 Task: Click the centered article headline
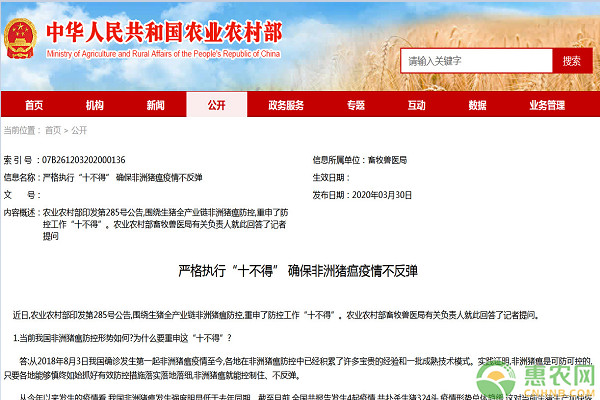pyautogui.click(x=298, y=271)
